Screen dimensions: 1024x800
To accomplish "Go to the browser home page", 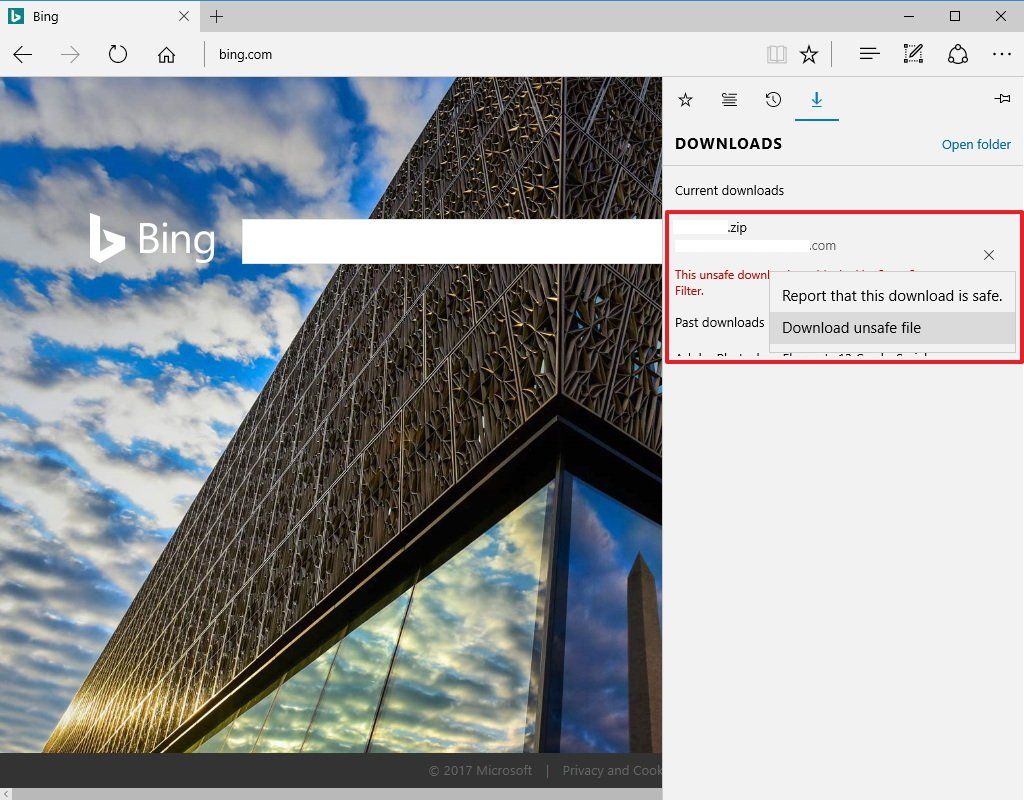I will click(x=166, y=55).
